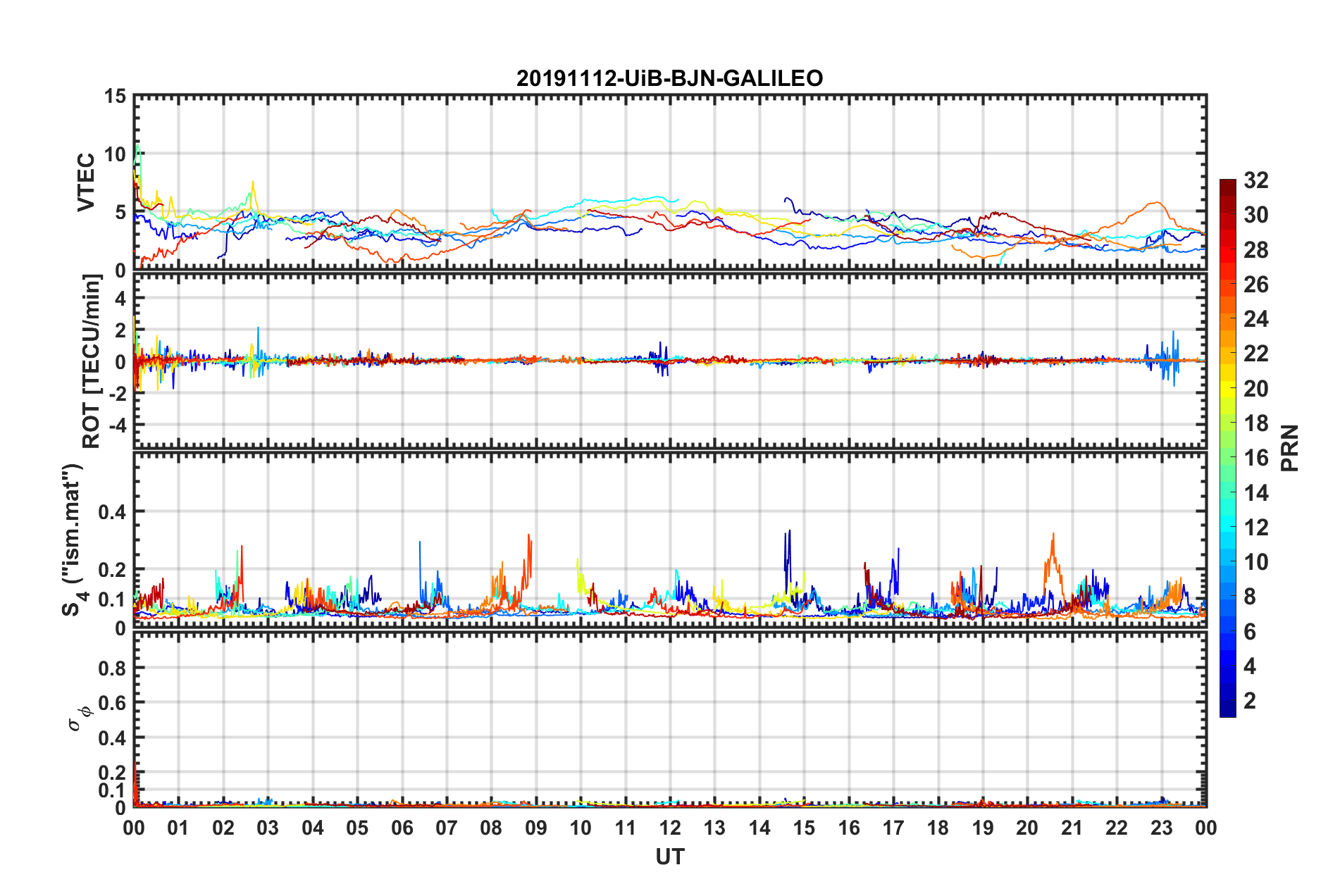The image size is (1340, 896).
Task: Select the ROT [TECU/min] axis label
Action: click(x=92, y=361)
